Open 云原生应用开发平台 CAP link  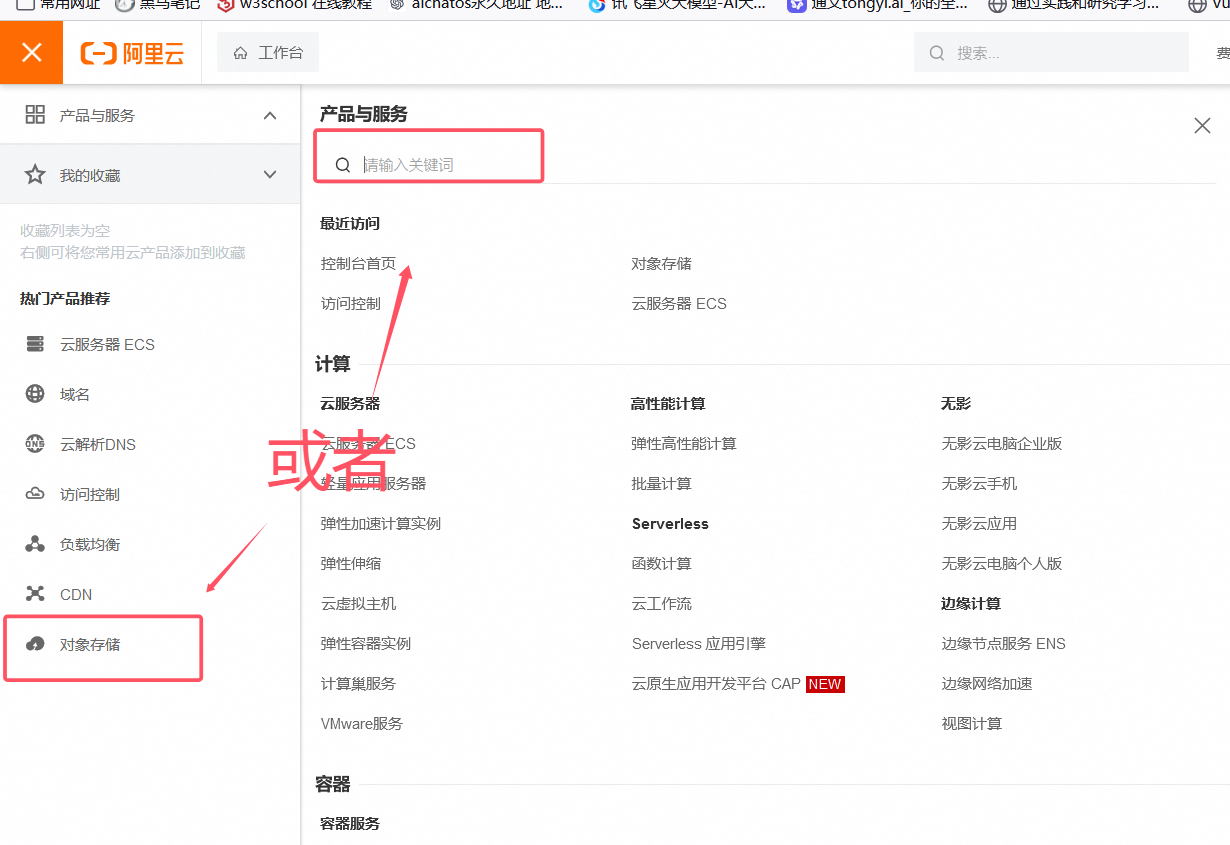coord(716,684)
